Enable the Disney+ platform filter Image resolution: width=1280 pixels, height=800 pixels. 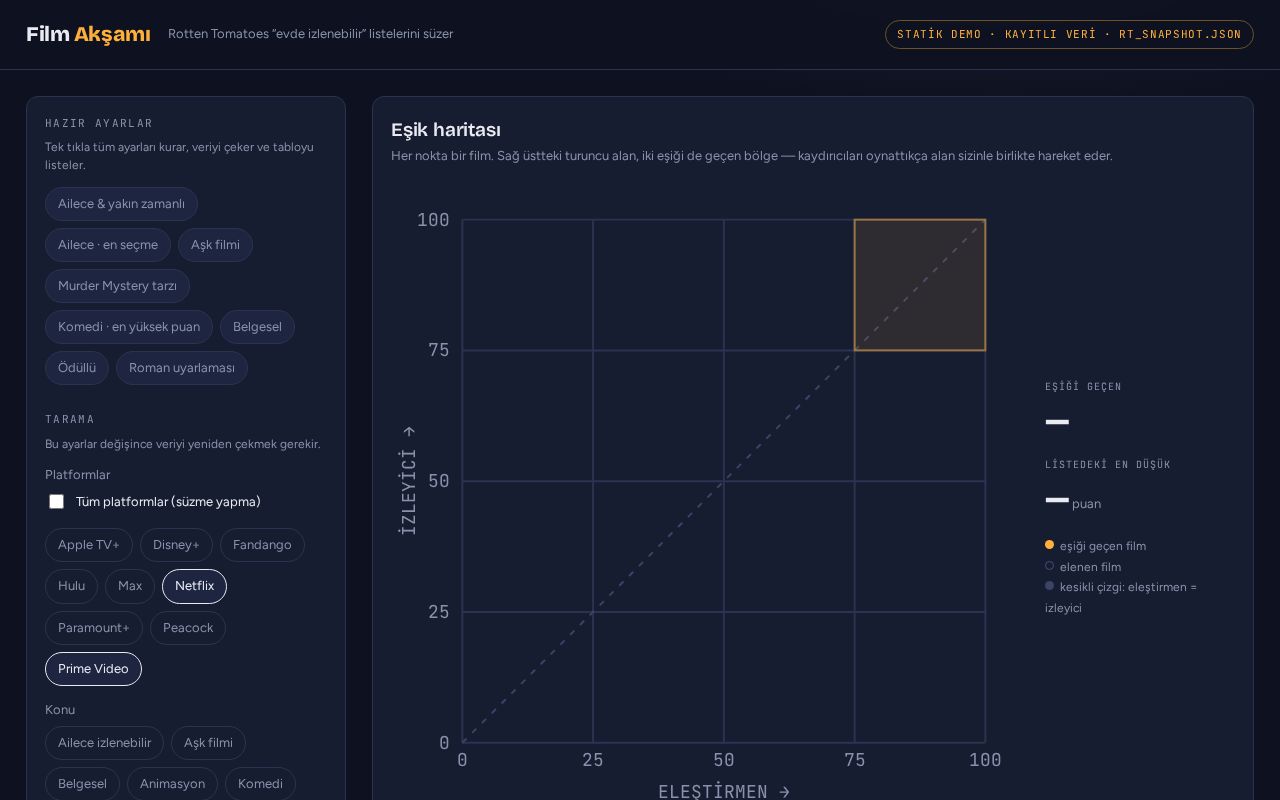click(x=176, y=545)
